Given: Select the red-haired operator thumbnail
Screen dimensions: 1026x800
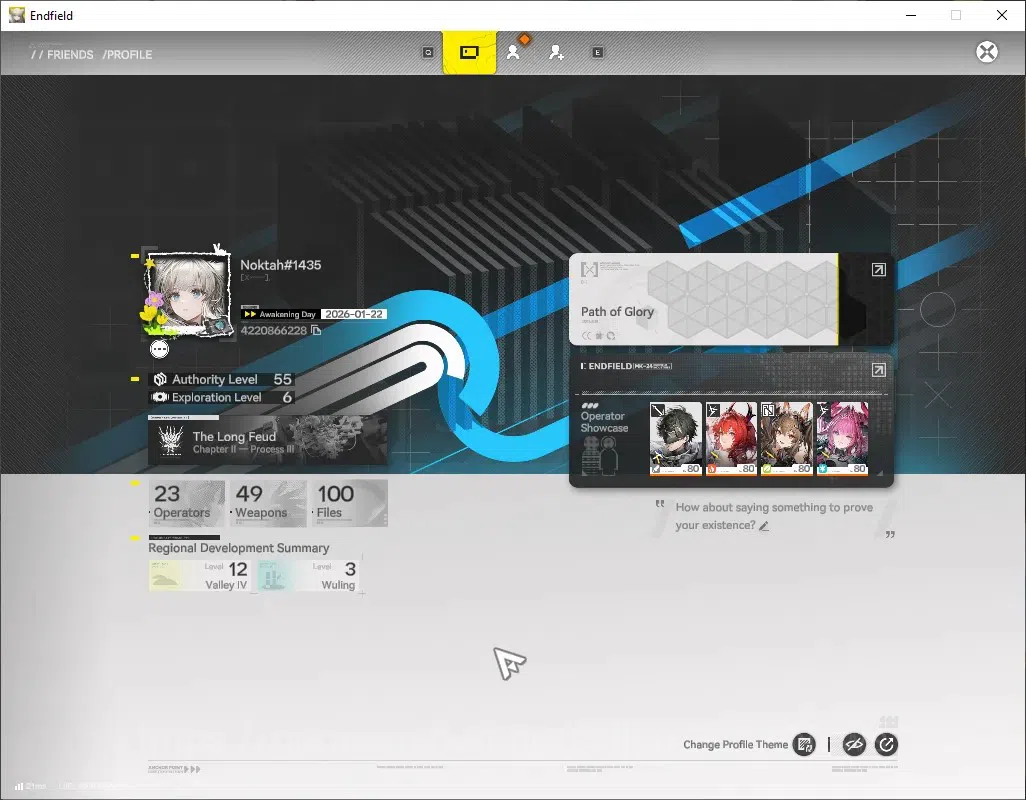Looking at the screenshot, I should click(731, 438).
